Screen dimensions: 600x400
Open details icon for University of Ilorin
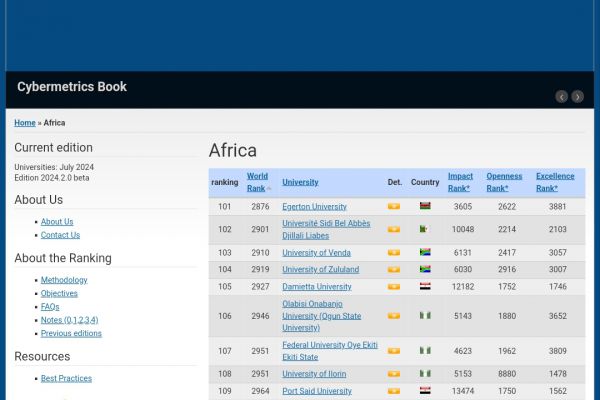click(x=394, y=374)
